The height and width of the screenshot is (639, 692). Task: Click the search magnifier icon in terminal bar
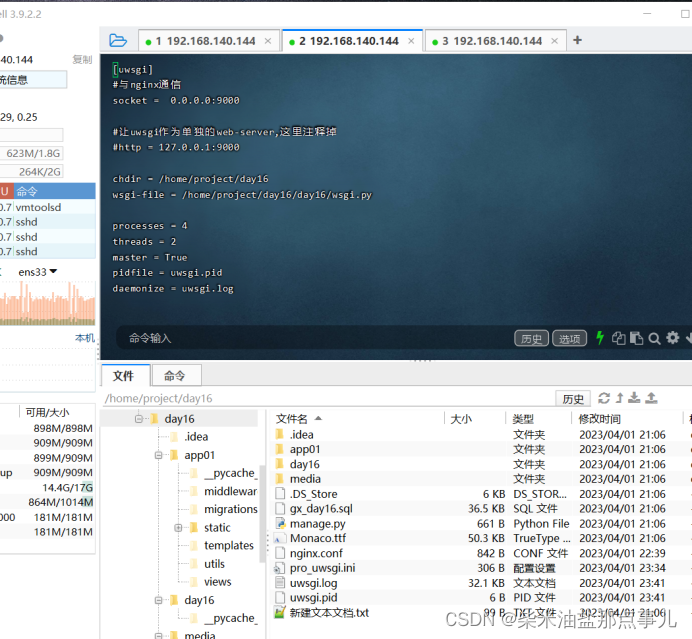coord(654,338)
